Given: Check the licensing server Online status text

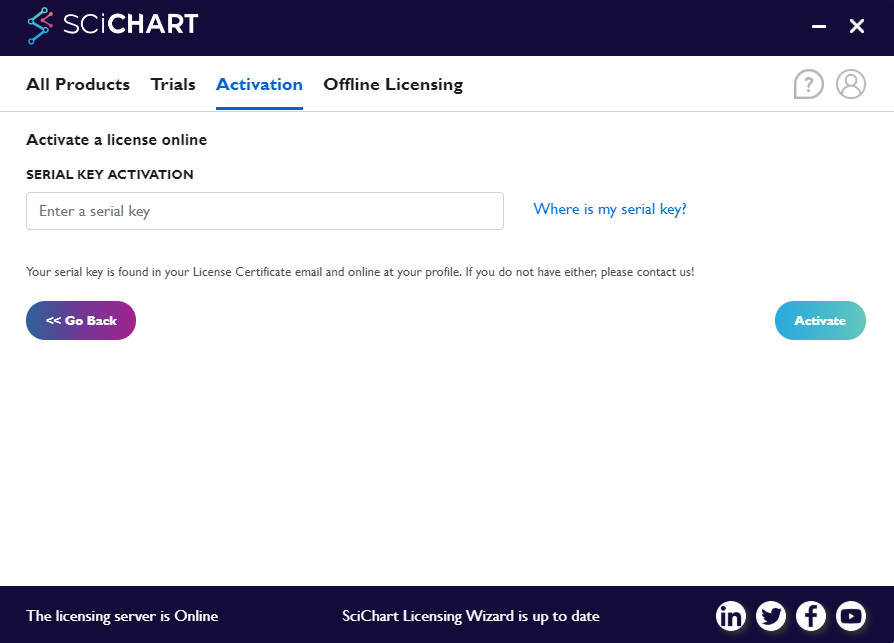Looking at the screenshot, I should tap(122, 616).
